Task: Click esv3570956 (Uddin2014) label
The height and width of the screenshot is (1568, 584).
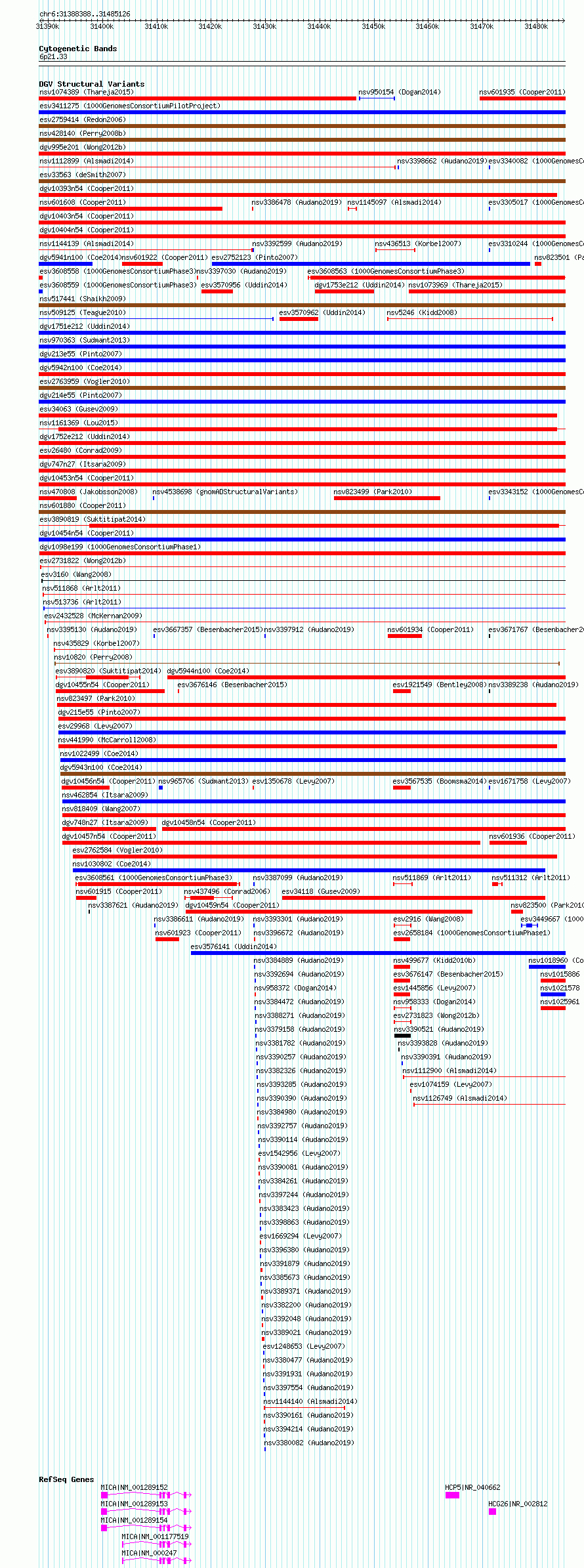Action: tap(244, 285)
